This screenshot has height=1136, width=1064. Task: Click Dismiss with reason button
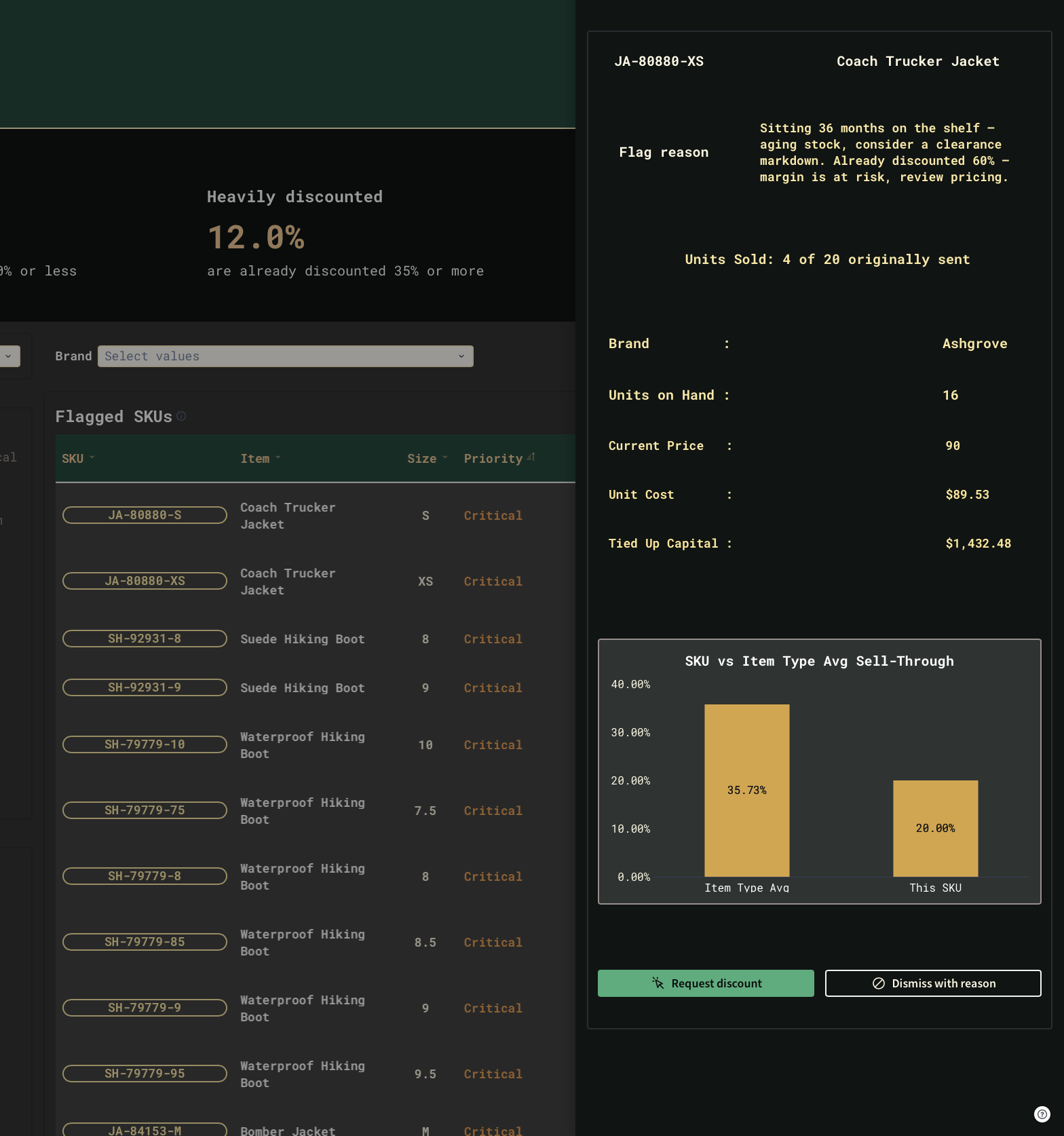933,983
